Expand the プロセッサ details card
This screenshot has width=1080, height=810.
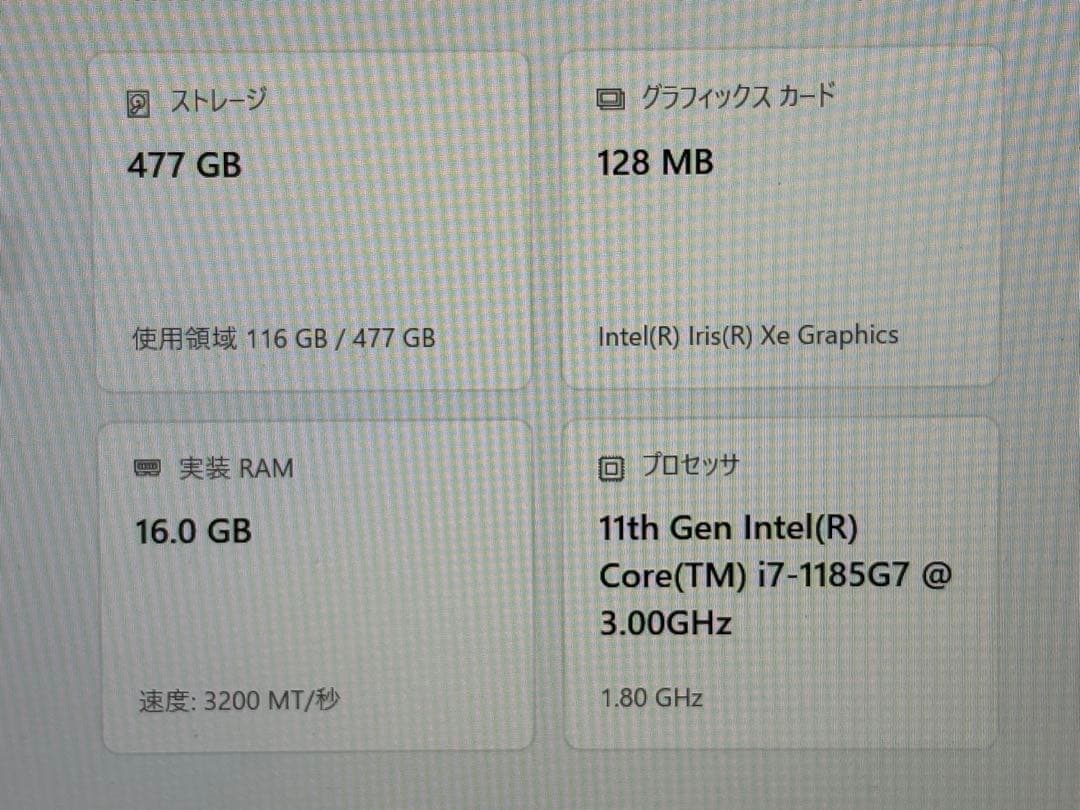tap(780, 585)
